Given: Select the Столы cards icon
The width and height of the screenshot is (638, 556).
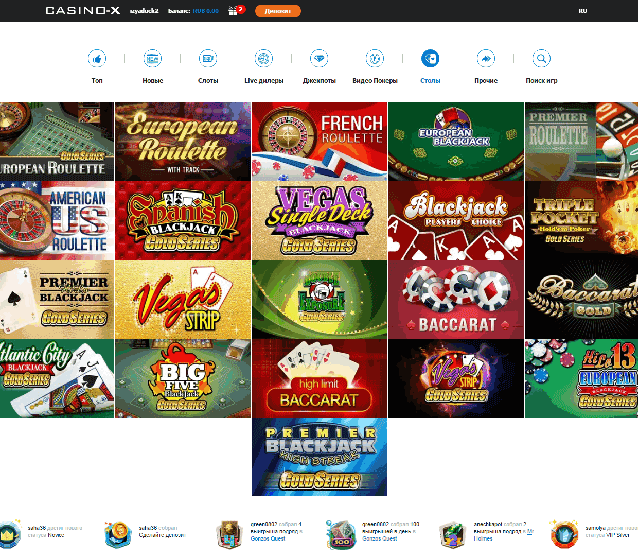Looking at the screenshot, I should coord(430,58).
